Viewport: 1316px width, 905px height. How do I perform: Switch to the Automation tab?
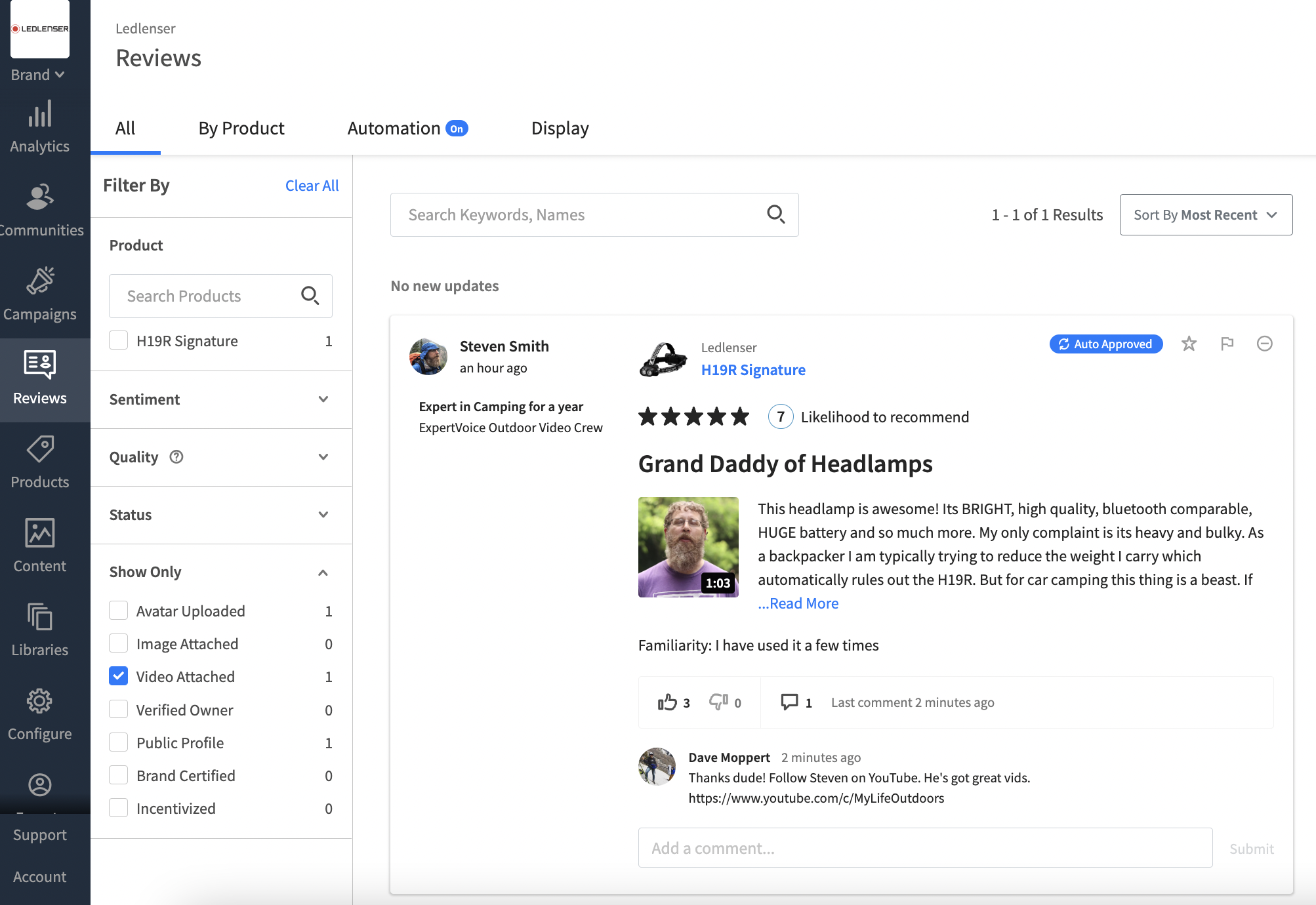[407, 129]
